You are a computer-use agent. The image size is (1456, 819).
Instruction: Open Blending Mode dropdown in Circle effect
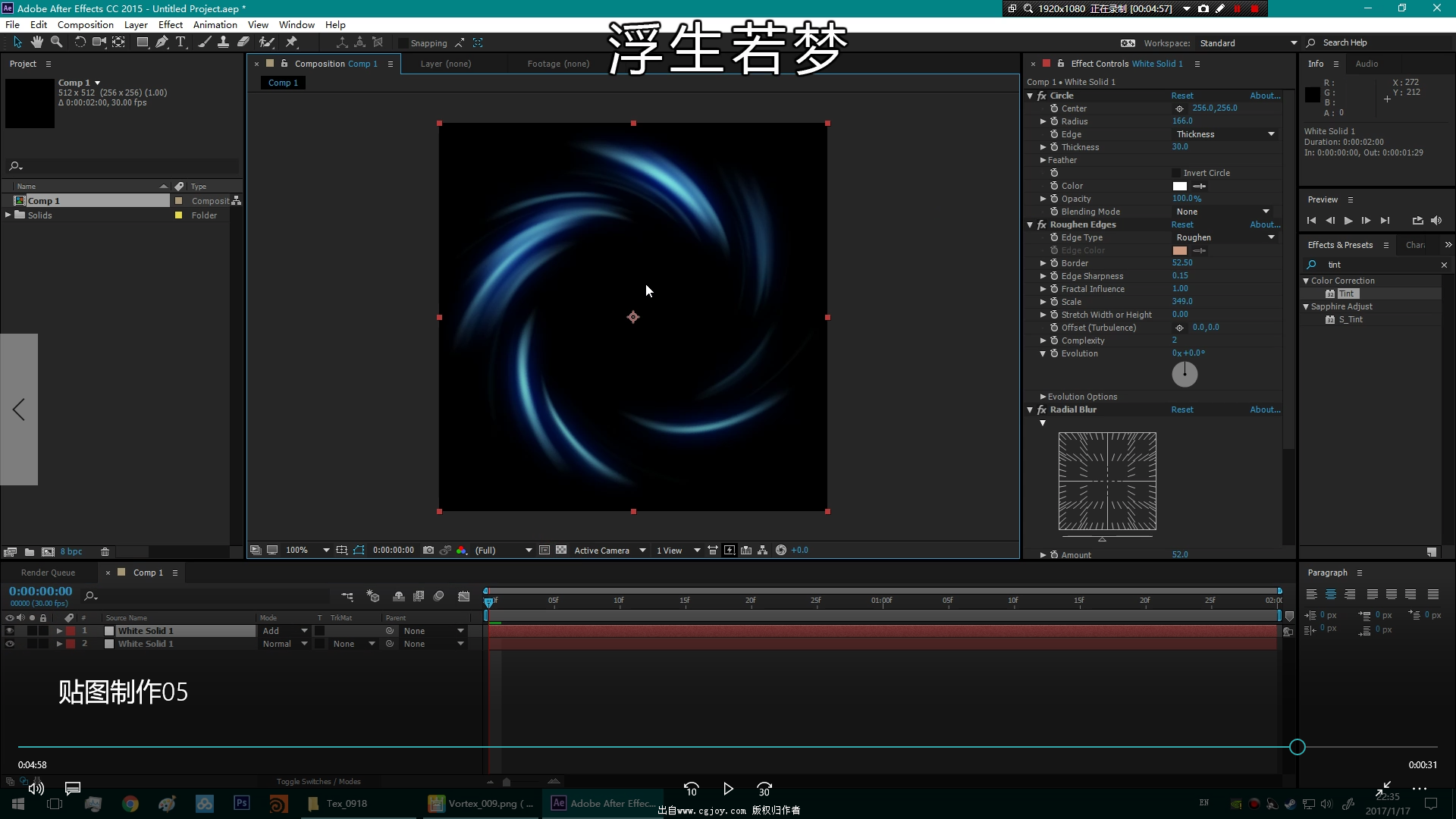[1222, 212]
